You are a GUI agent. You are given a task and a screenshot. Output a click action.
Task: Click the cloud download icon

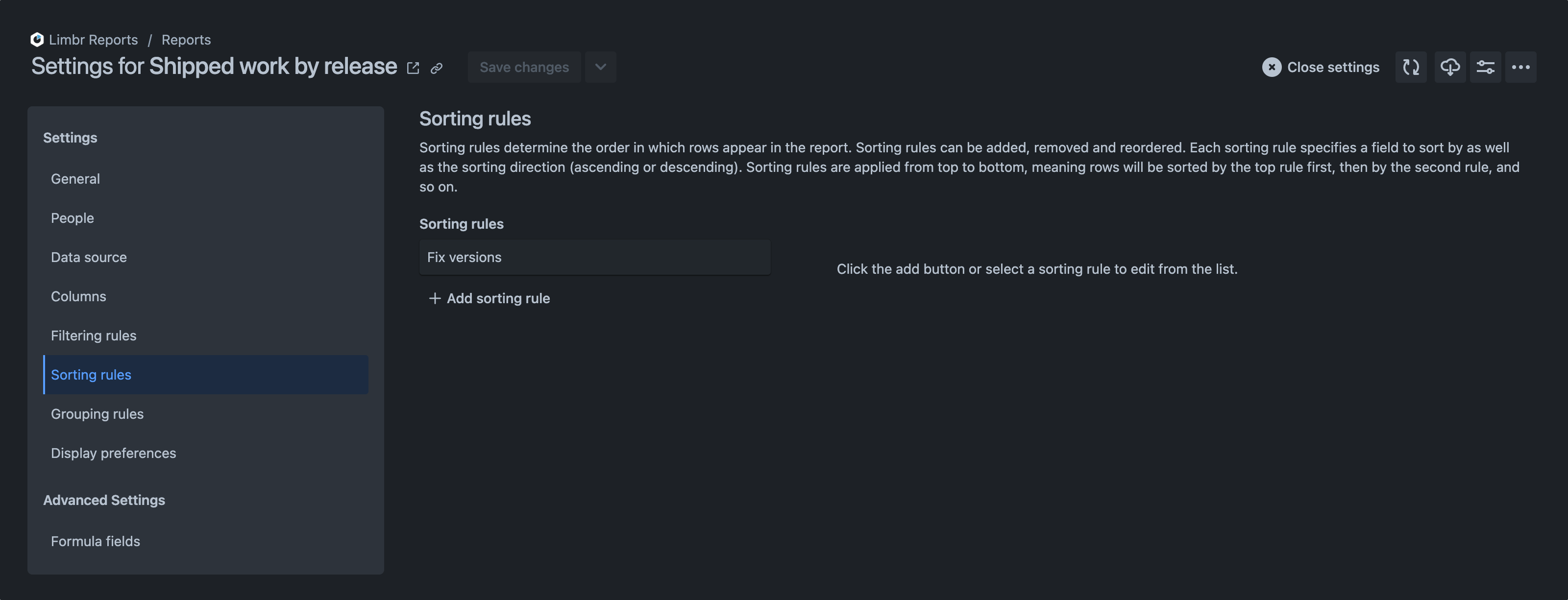[x=1450, y=67]
